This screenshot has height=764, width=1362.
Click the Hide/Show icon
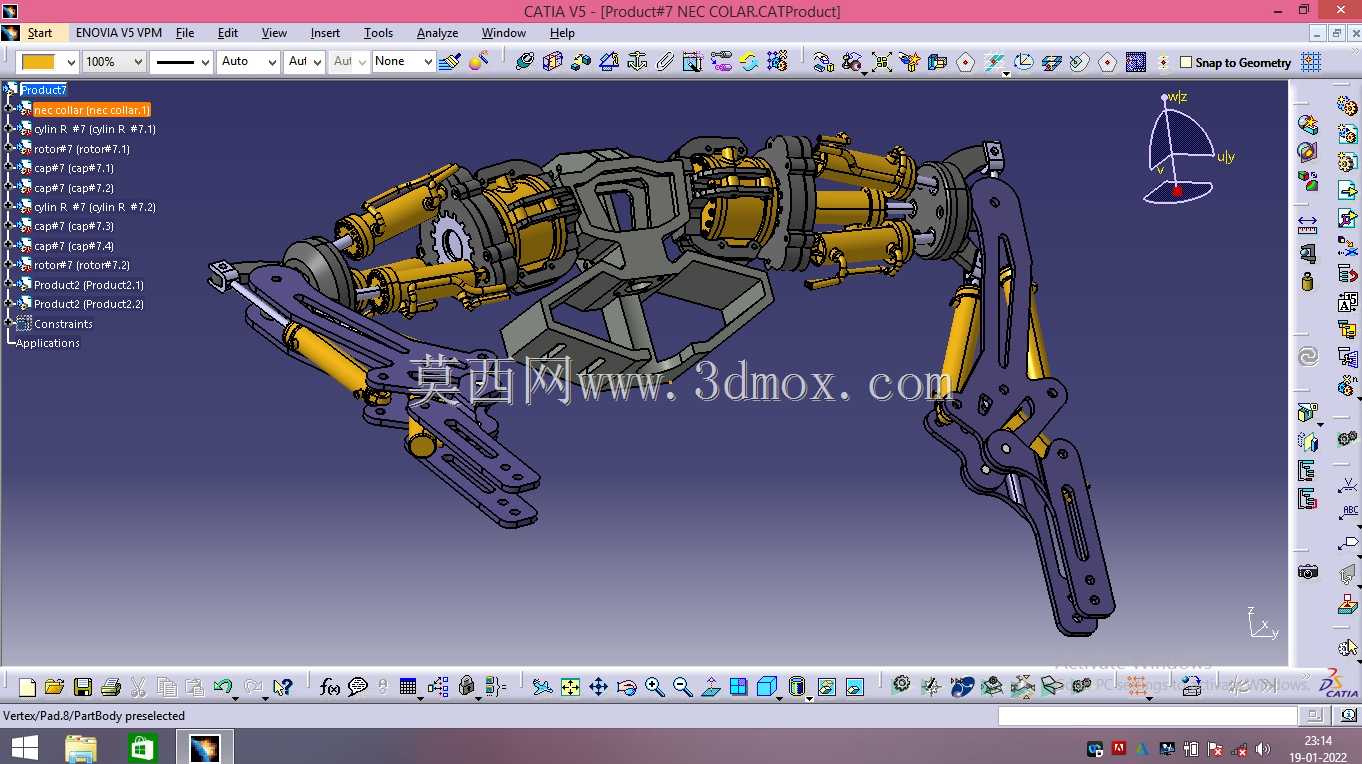click(827, 687)
